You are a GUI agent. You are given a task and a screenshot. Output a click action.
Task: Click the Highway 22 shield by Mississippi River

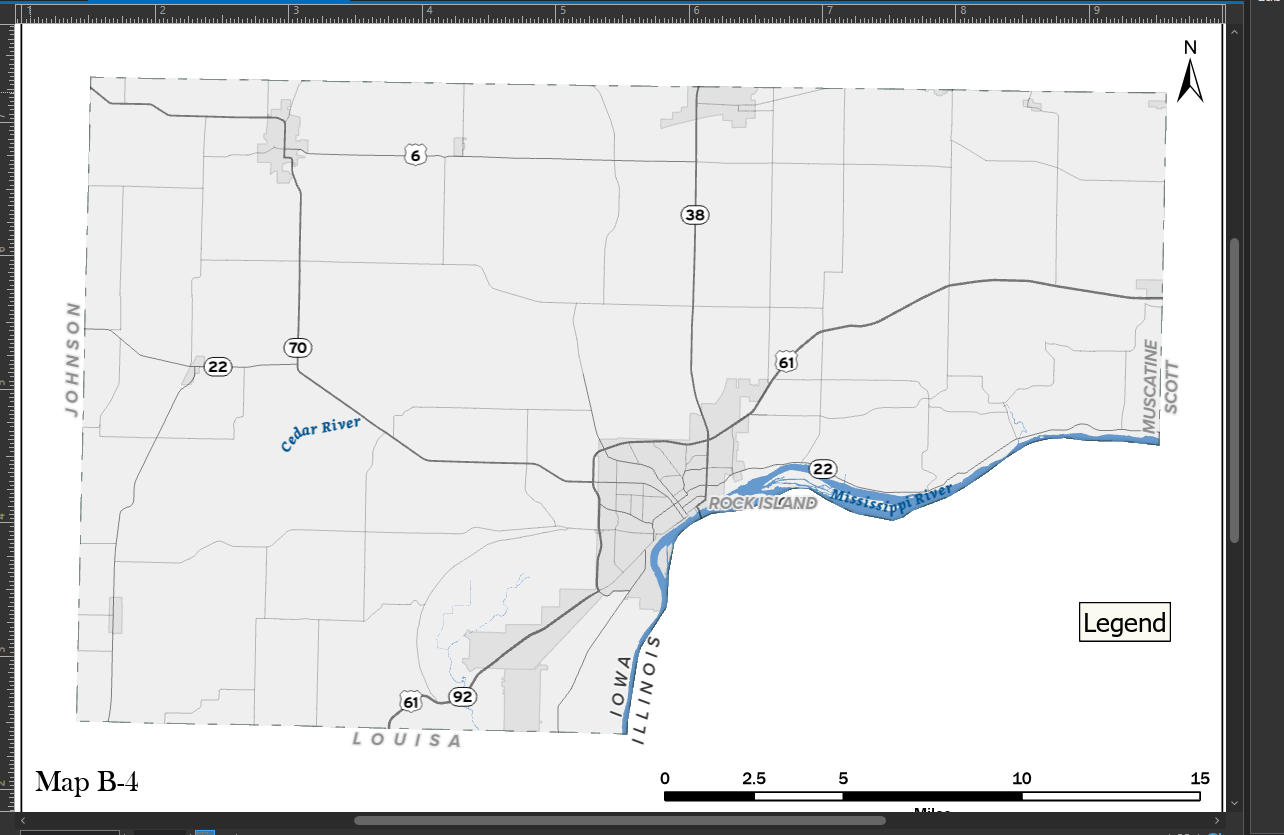point(822,466)
